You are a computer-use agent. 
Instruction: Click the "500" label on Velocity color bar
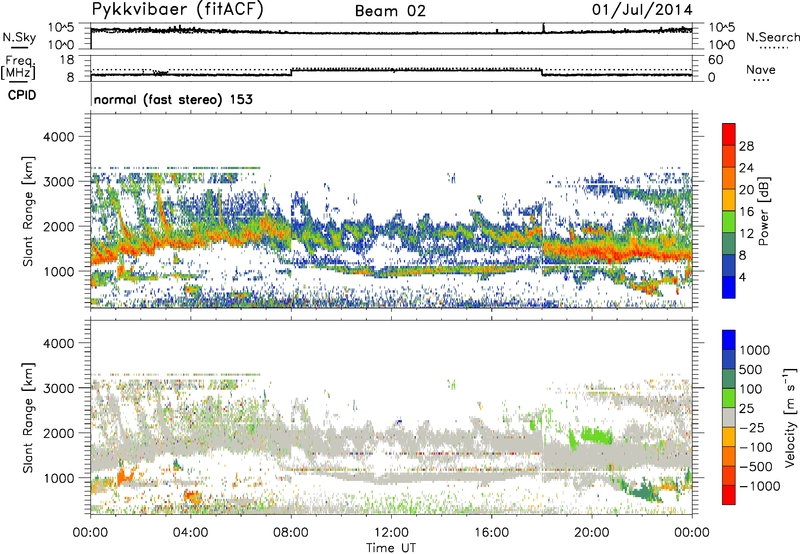pyautogui.click(x=751, y=369)
